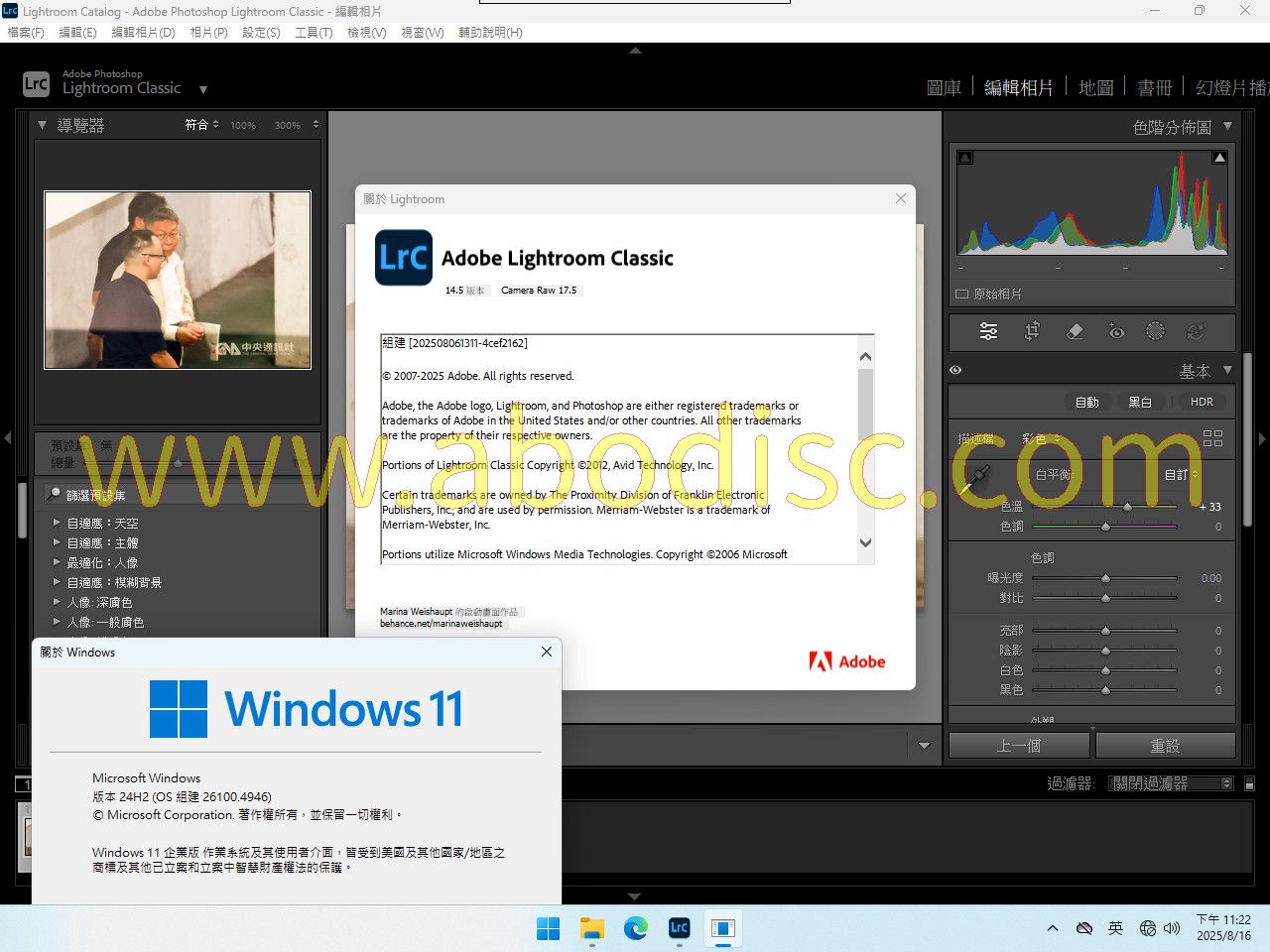Open the 編輯(E) menu
Screen dimensions: 1270x952
[x=77, y=32]
